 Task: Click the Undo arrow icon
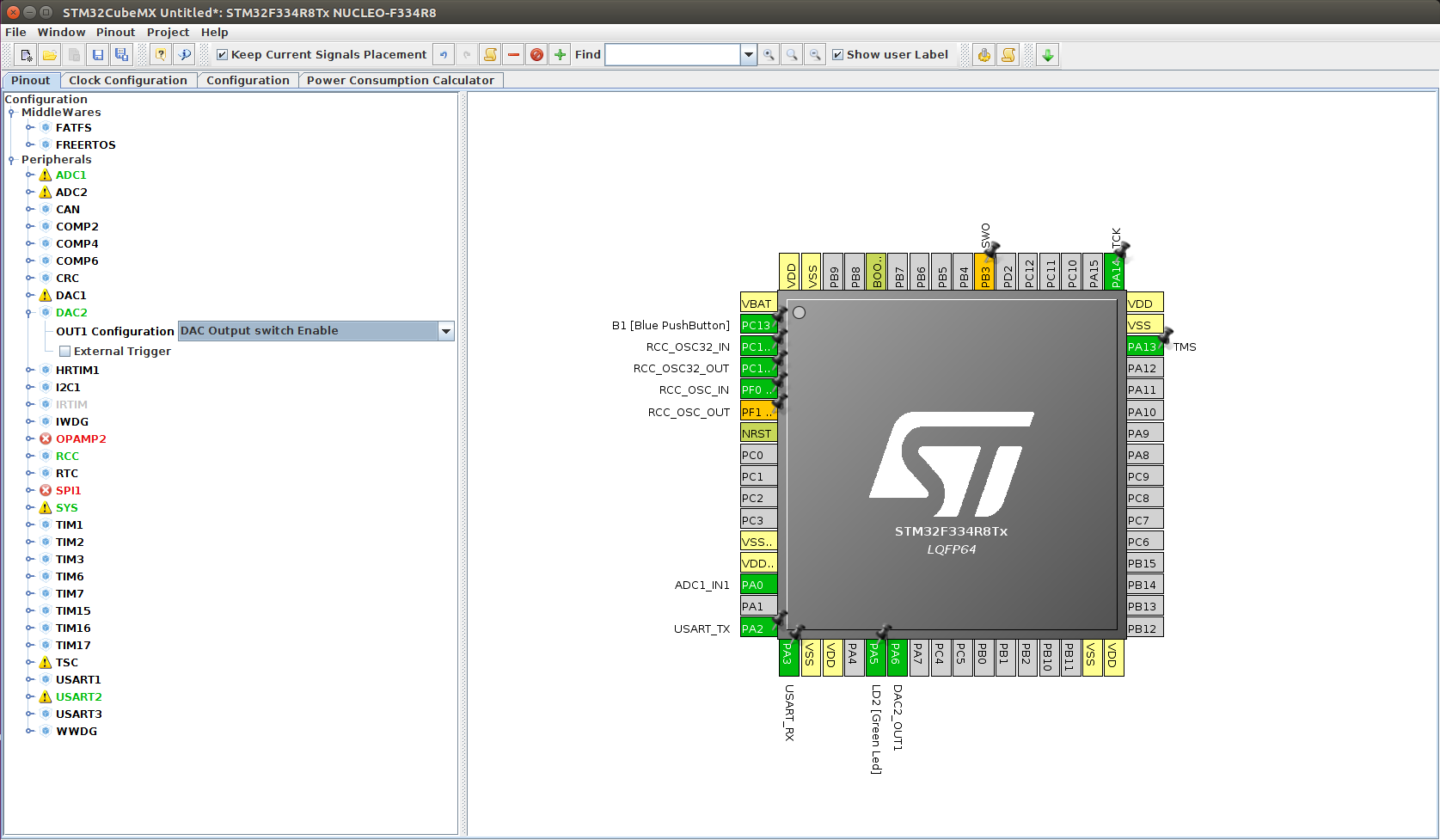point(444,55)
